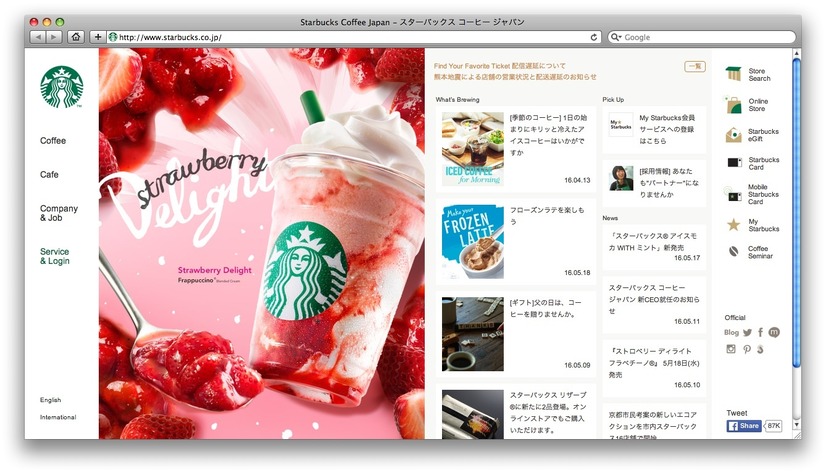This screenshot has width=826, height=473.
Task: Open the International link
Action: pos(58,417)
